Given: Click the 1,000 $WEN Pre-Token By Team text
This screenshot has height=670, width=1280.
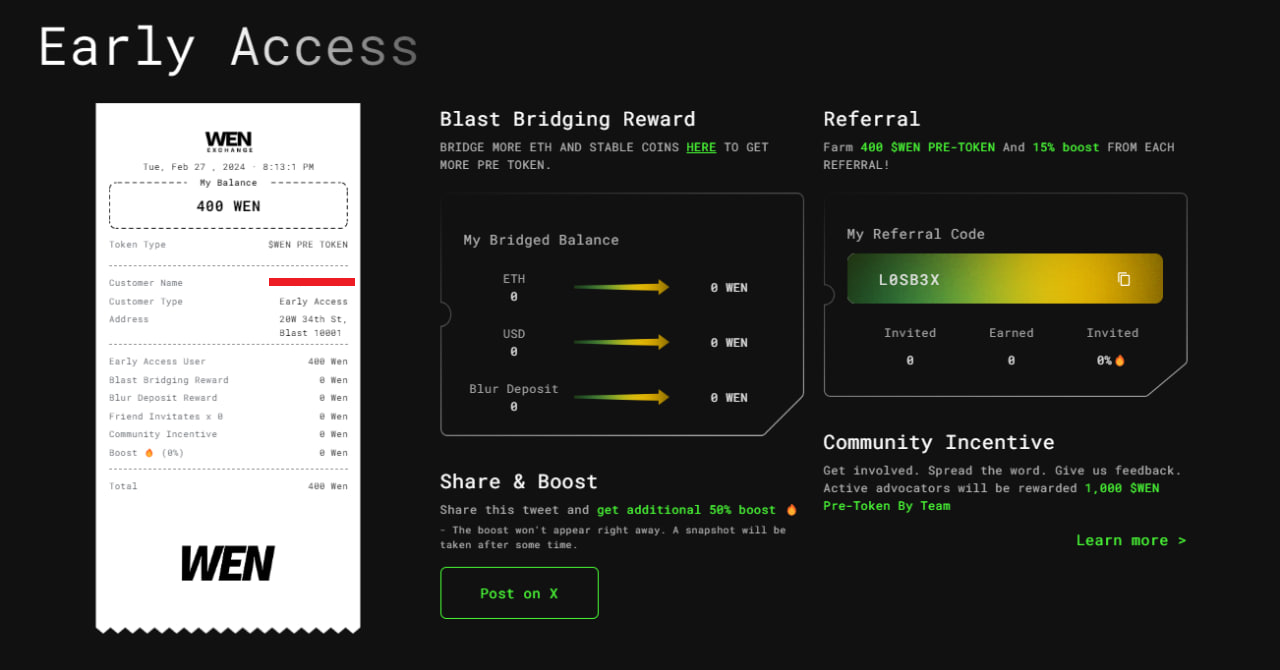Looking at the screenshot, I should pyautogui.click(x=991, y=497).
